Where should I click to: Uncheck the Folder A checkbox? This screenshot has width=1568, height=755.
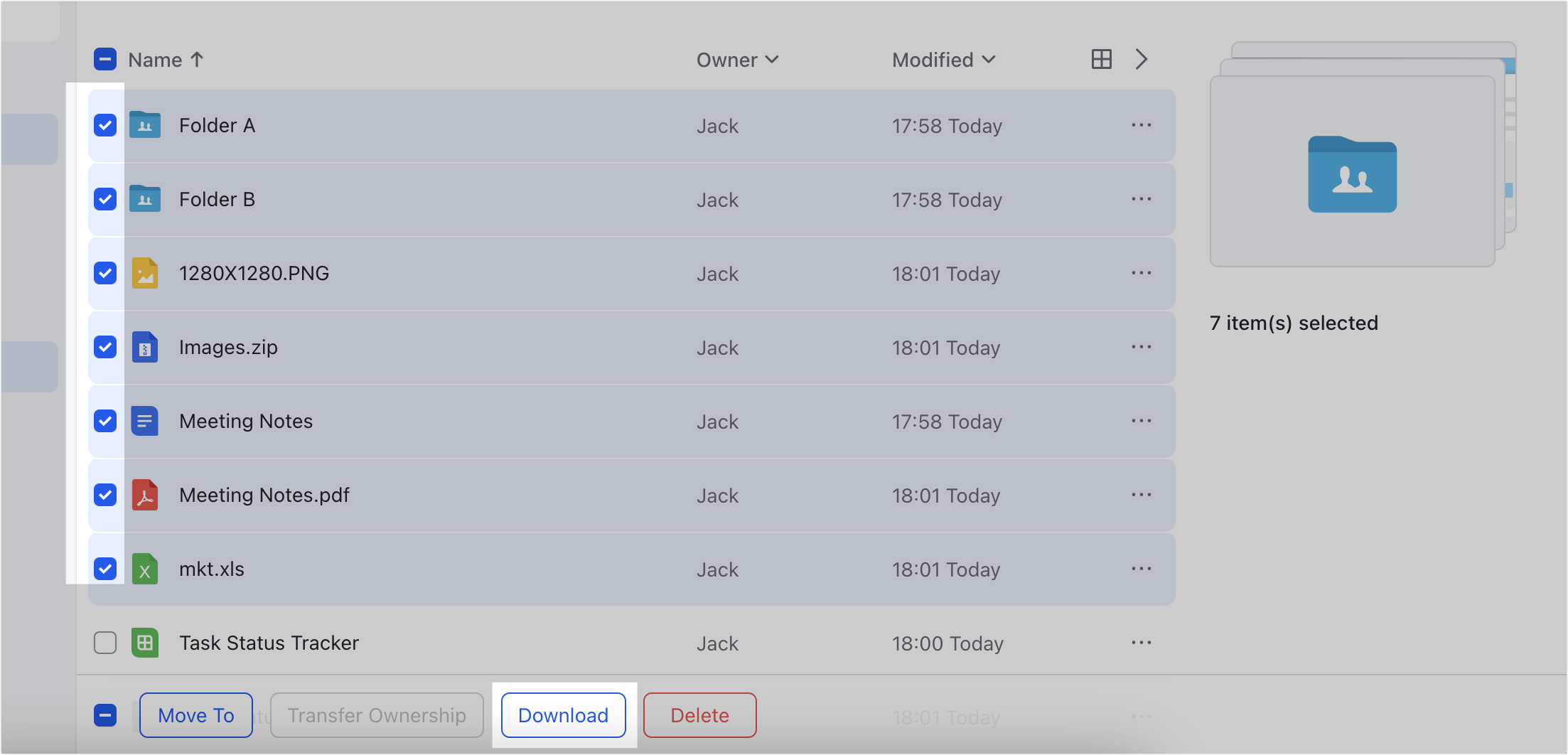point(104,125)
